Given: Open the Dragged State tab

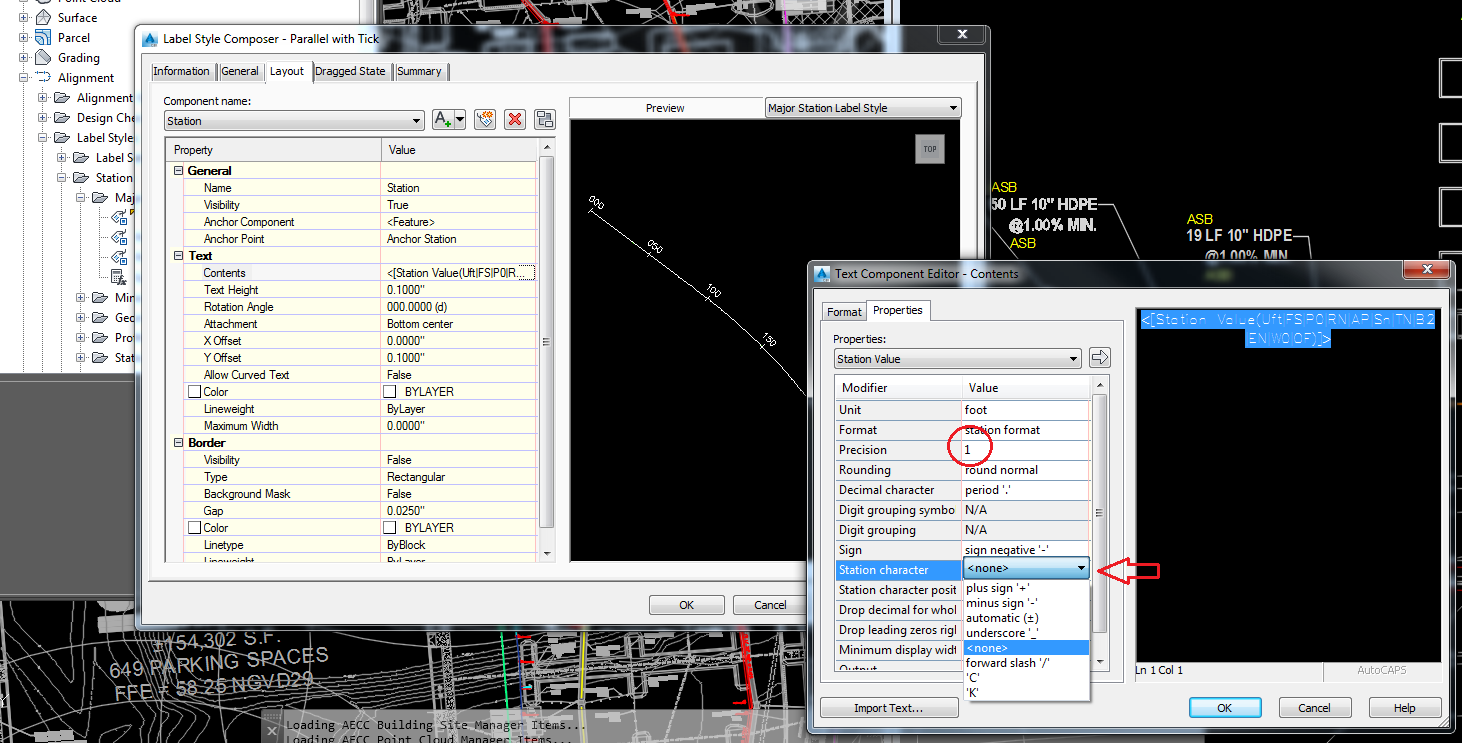Looking at the screenshot, I should (350, 71).
